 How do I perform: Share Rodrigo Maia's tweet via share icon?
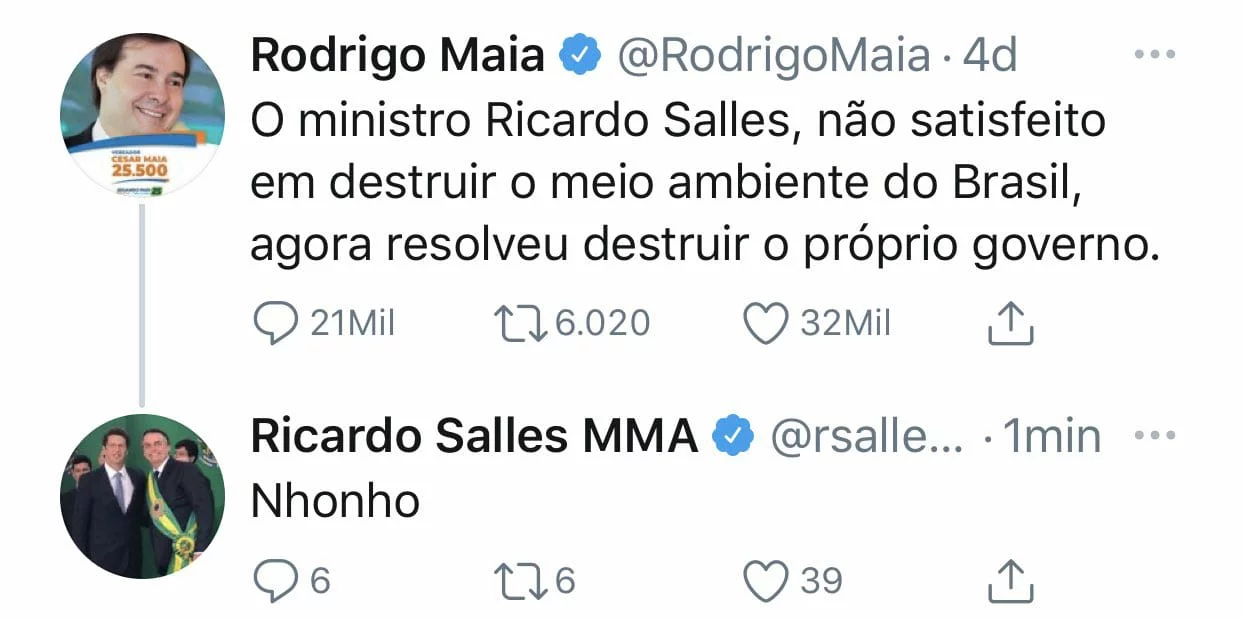coord(1010,324)
